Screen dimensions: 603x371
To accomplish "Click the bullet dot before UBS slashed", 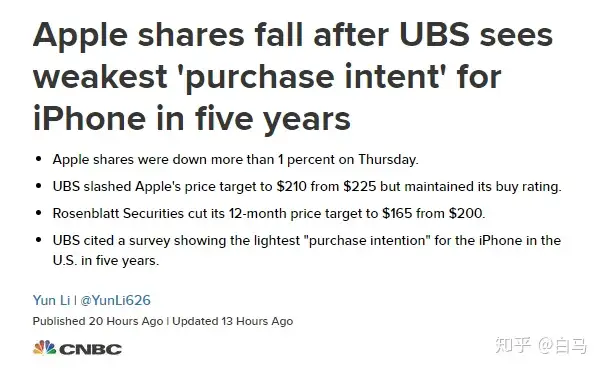I will pos(38,186).
